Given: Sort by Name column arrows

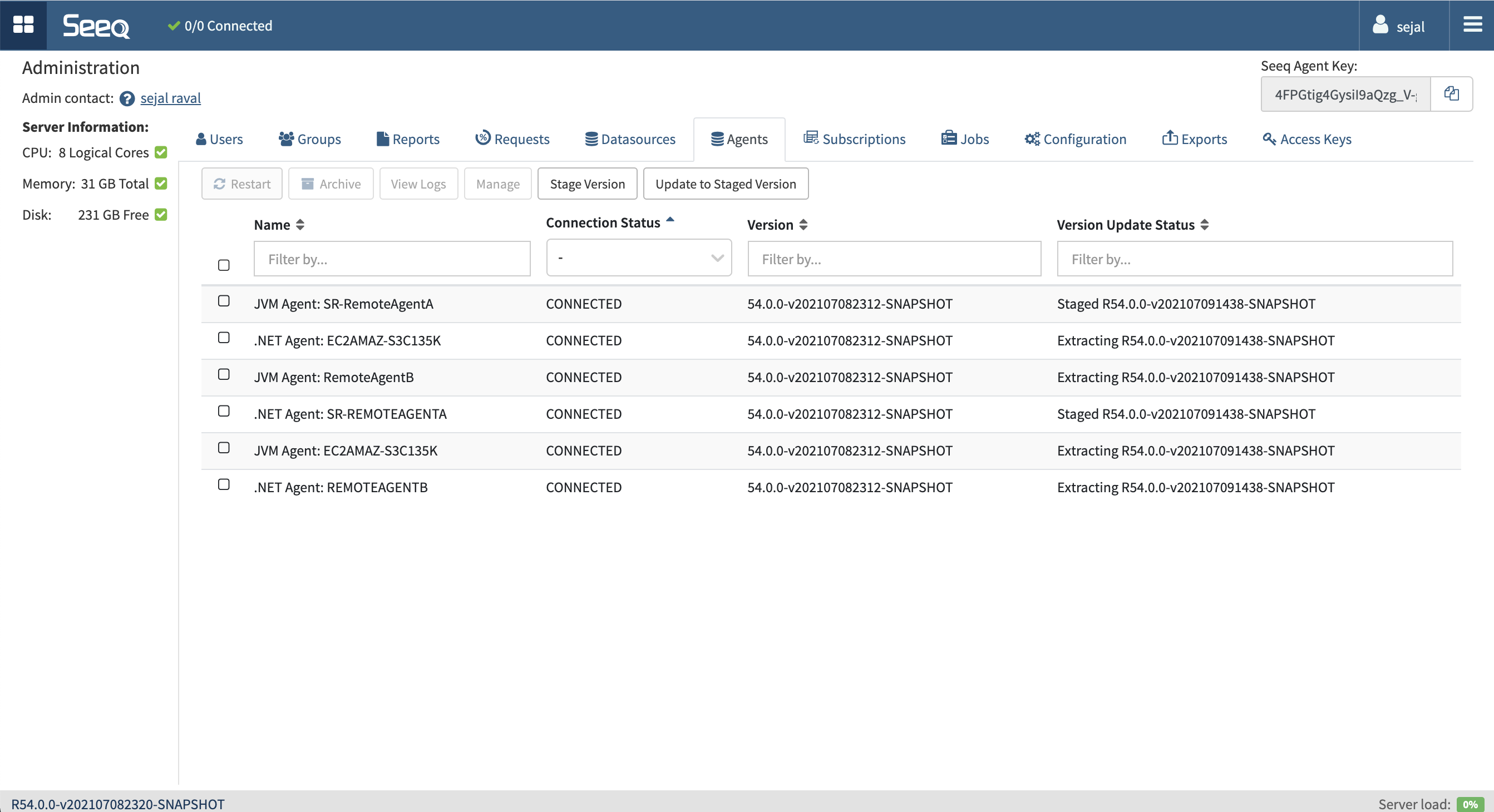Looking at the screenshot, I should [300, 225].
